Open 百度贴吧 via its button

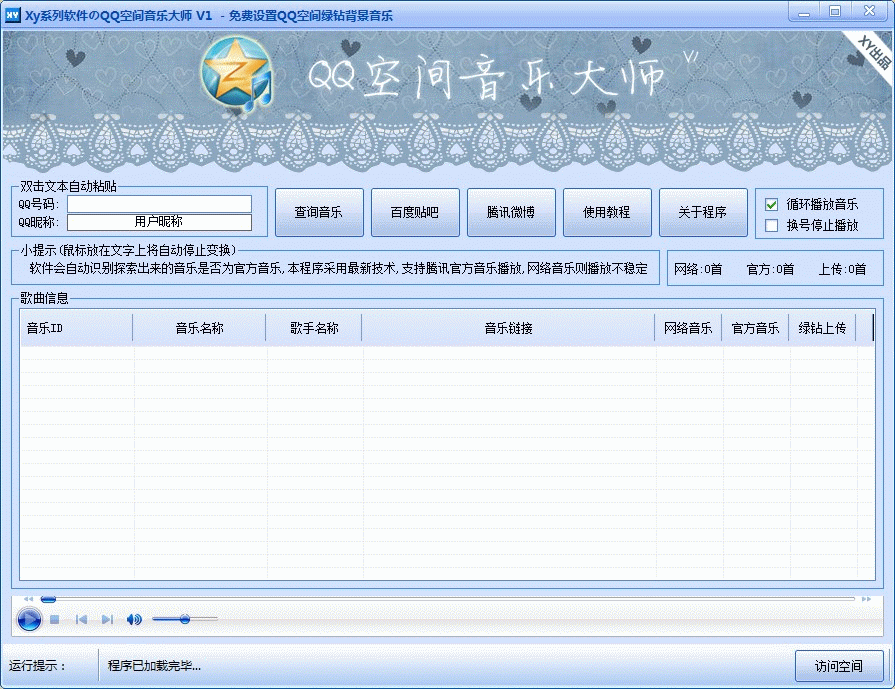[x=415, y=212]
